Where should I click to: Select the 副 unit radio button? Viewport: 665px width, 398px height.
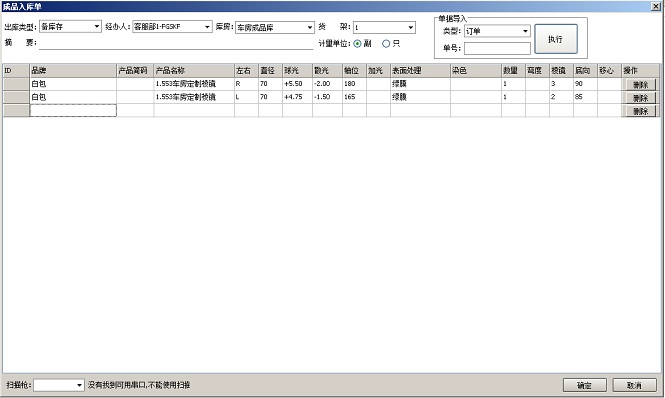pyautogui.click(x=357, y=44)
